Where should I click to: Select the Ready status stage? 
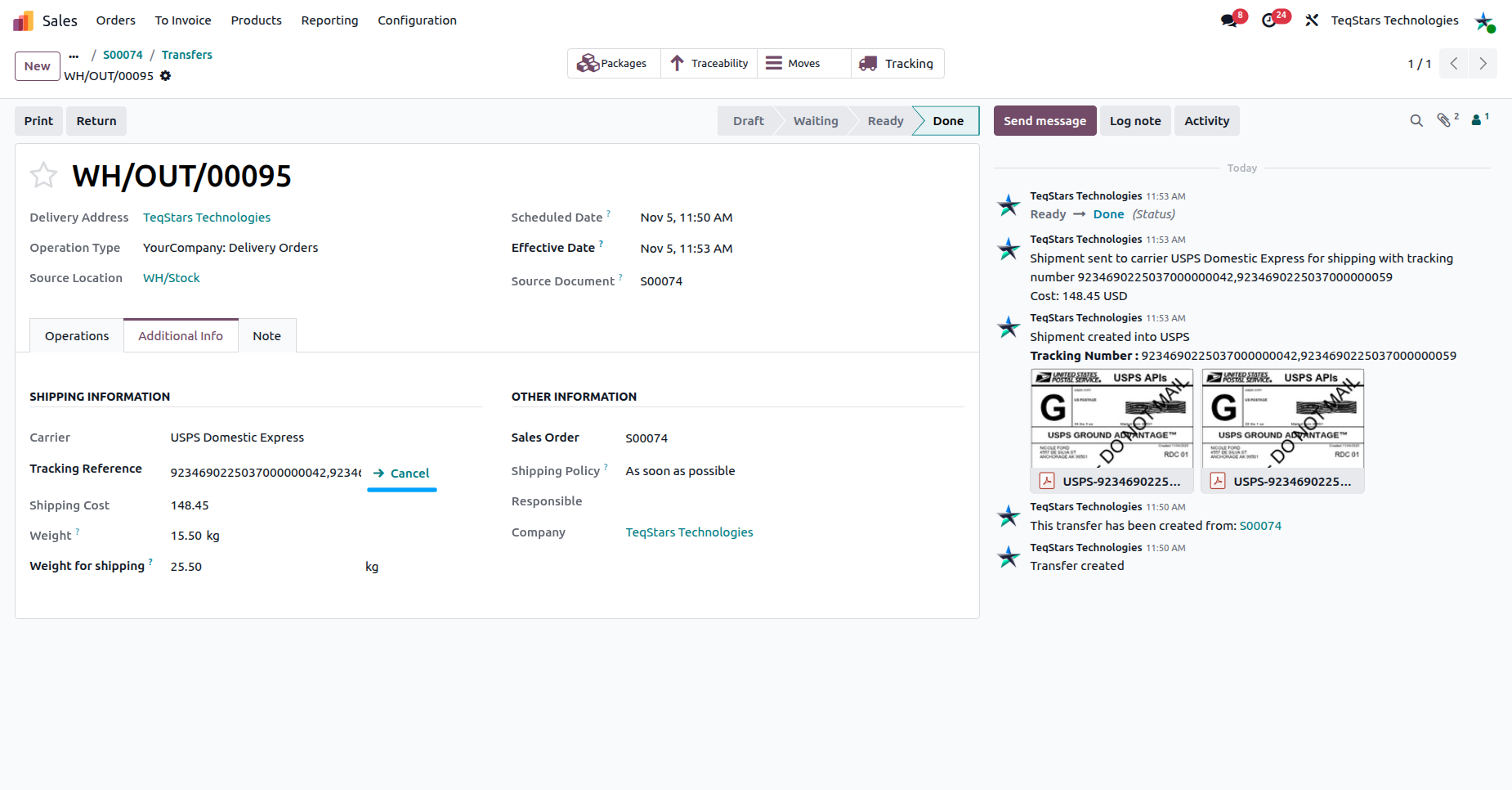[x=886, y=121]
